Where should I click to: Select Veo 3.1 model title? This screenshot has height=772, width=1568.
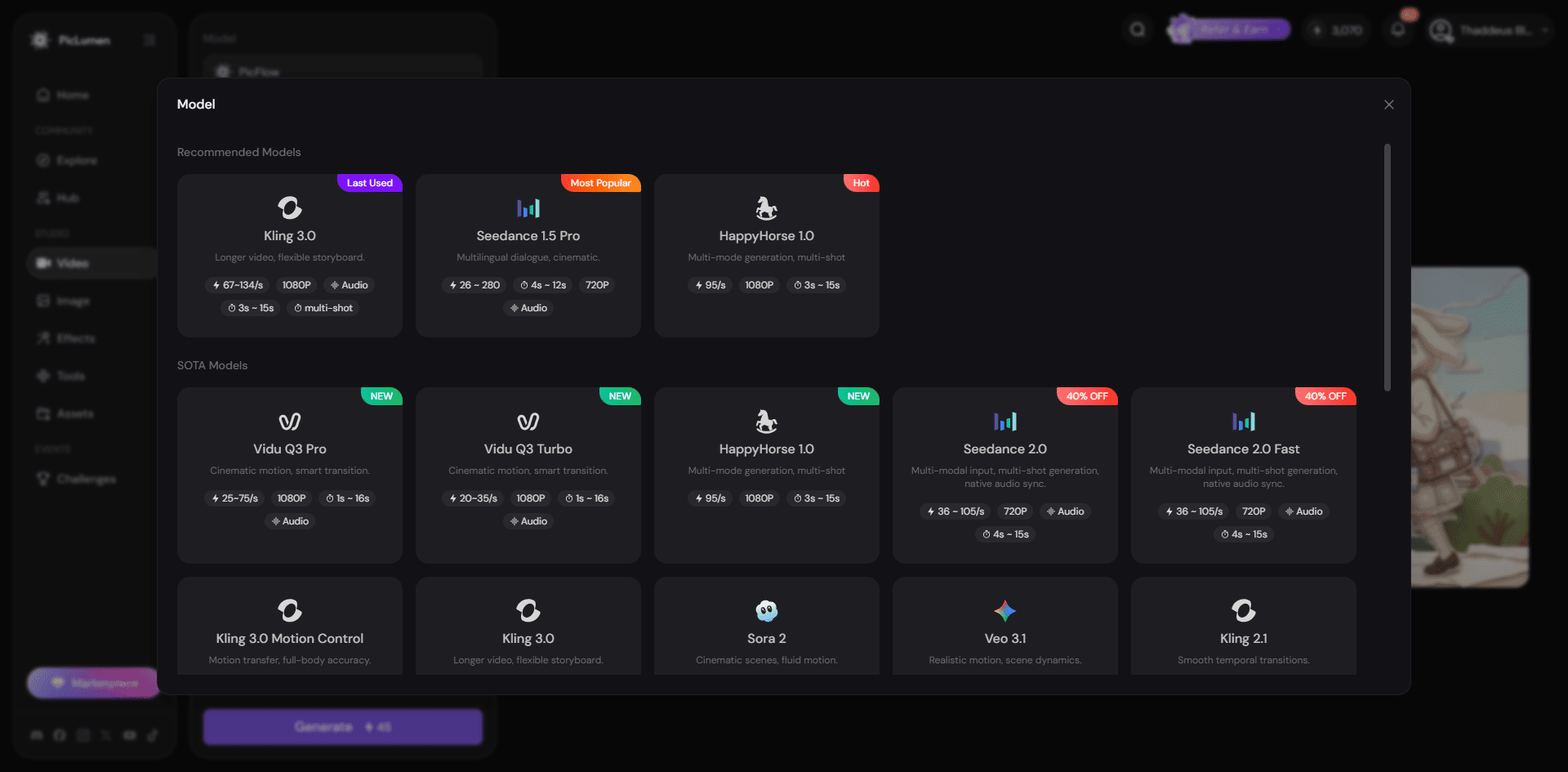[1005, 639]
